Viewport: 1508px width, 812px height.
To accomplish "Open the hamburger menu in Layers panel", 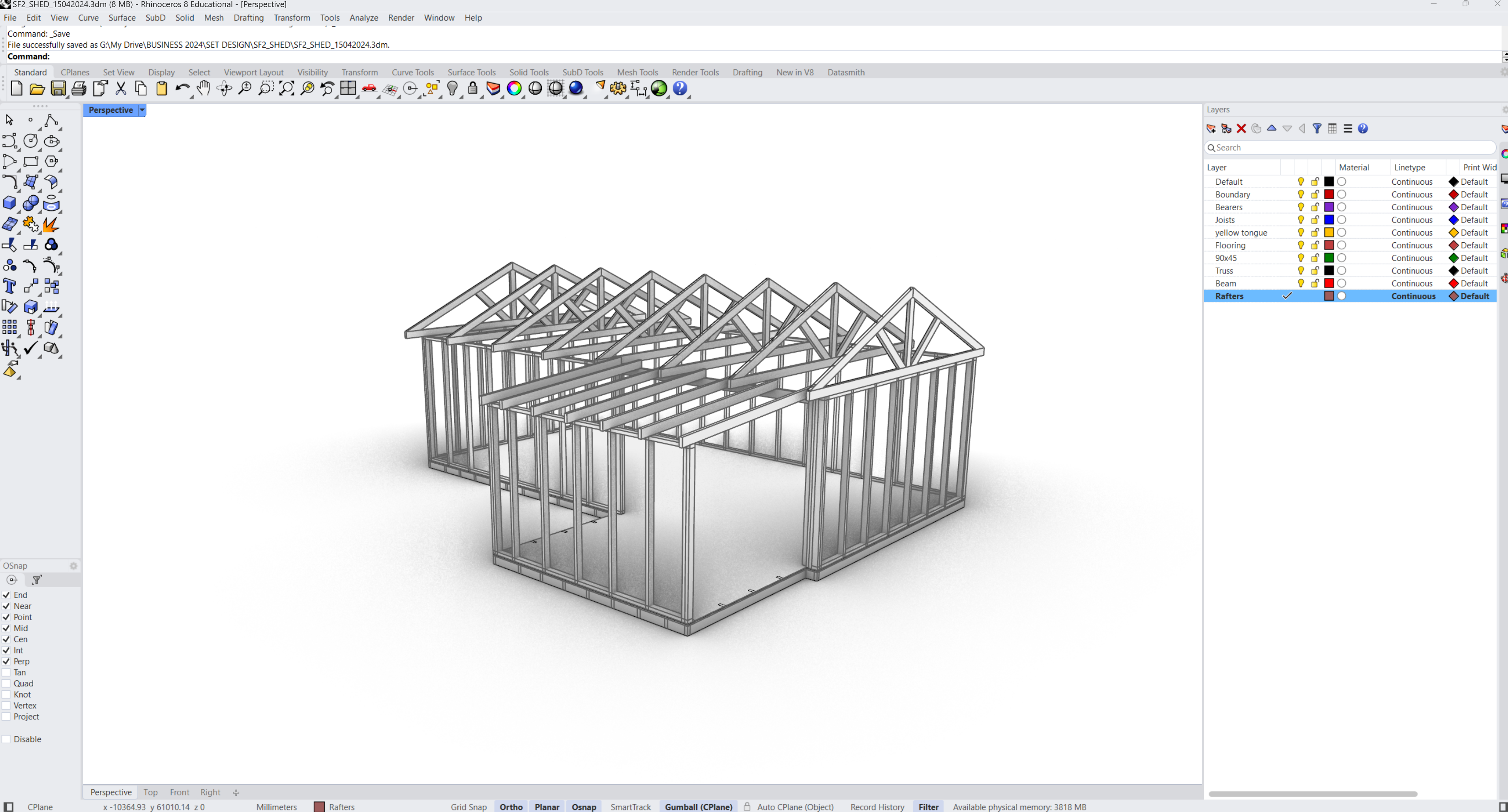I will click(x=1348, y=129).
